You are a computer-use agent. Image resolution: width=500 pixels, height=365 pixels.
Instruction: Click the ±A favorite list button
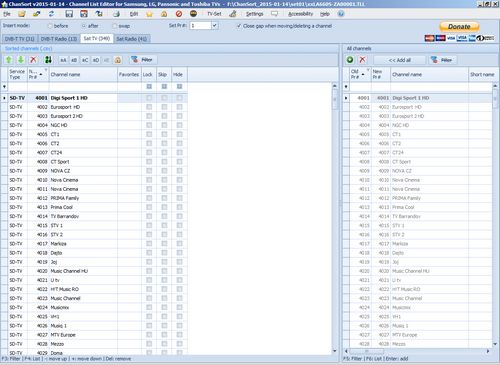coord(63,60)
